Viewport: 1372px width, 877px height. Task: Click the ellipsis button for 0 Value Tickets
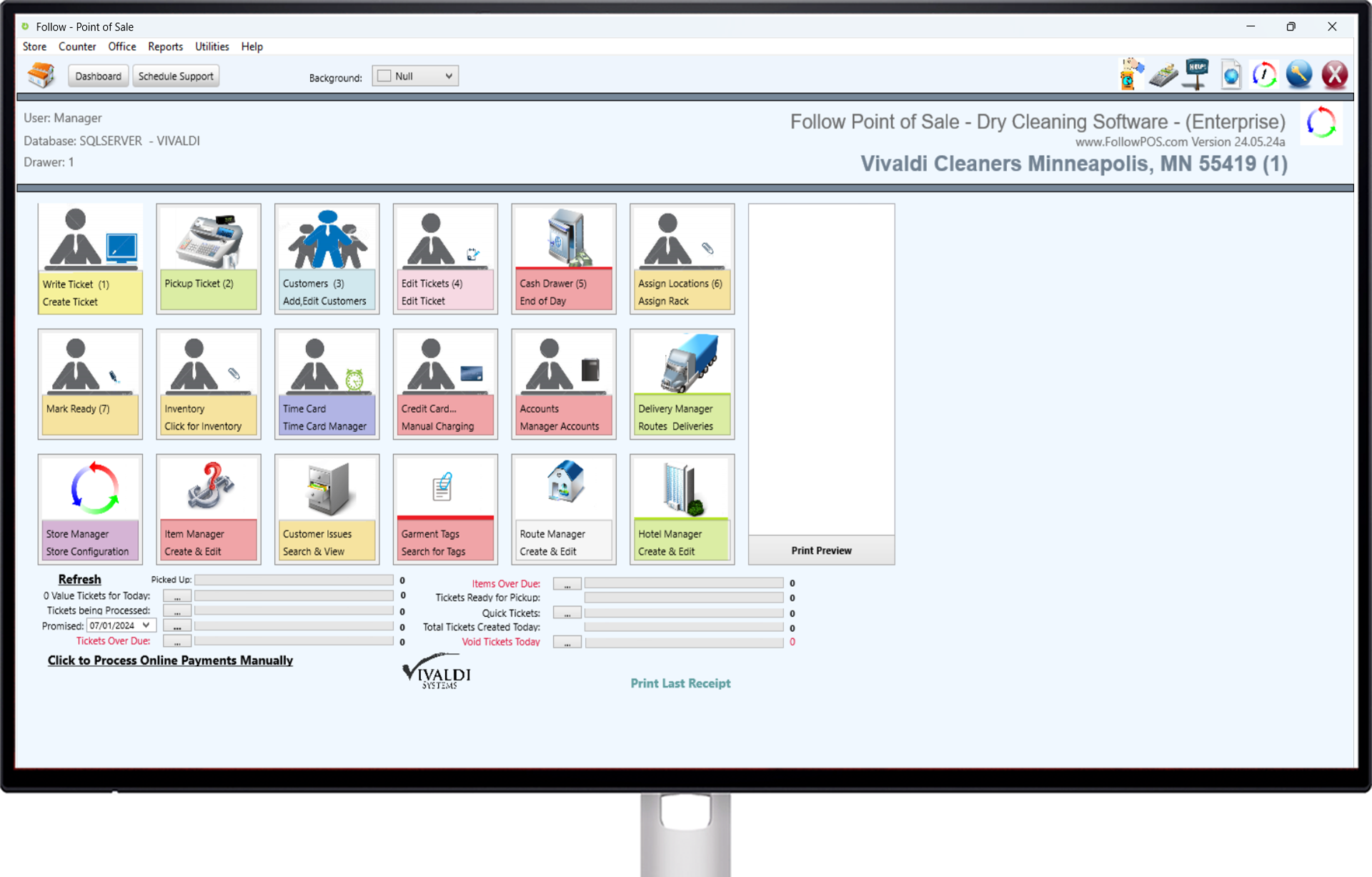click(x=177, y=595)
